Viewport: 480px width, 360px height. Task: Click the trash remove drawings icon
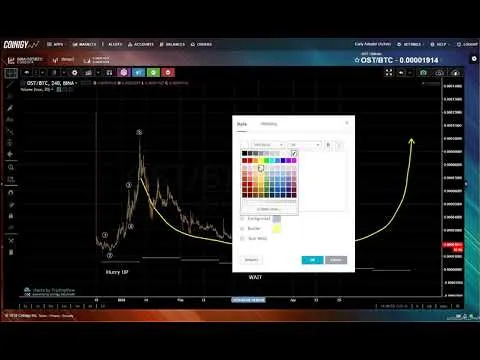tap(11, 252)
